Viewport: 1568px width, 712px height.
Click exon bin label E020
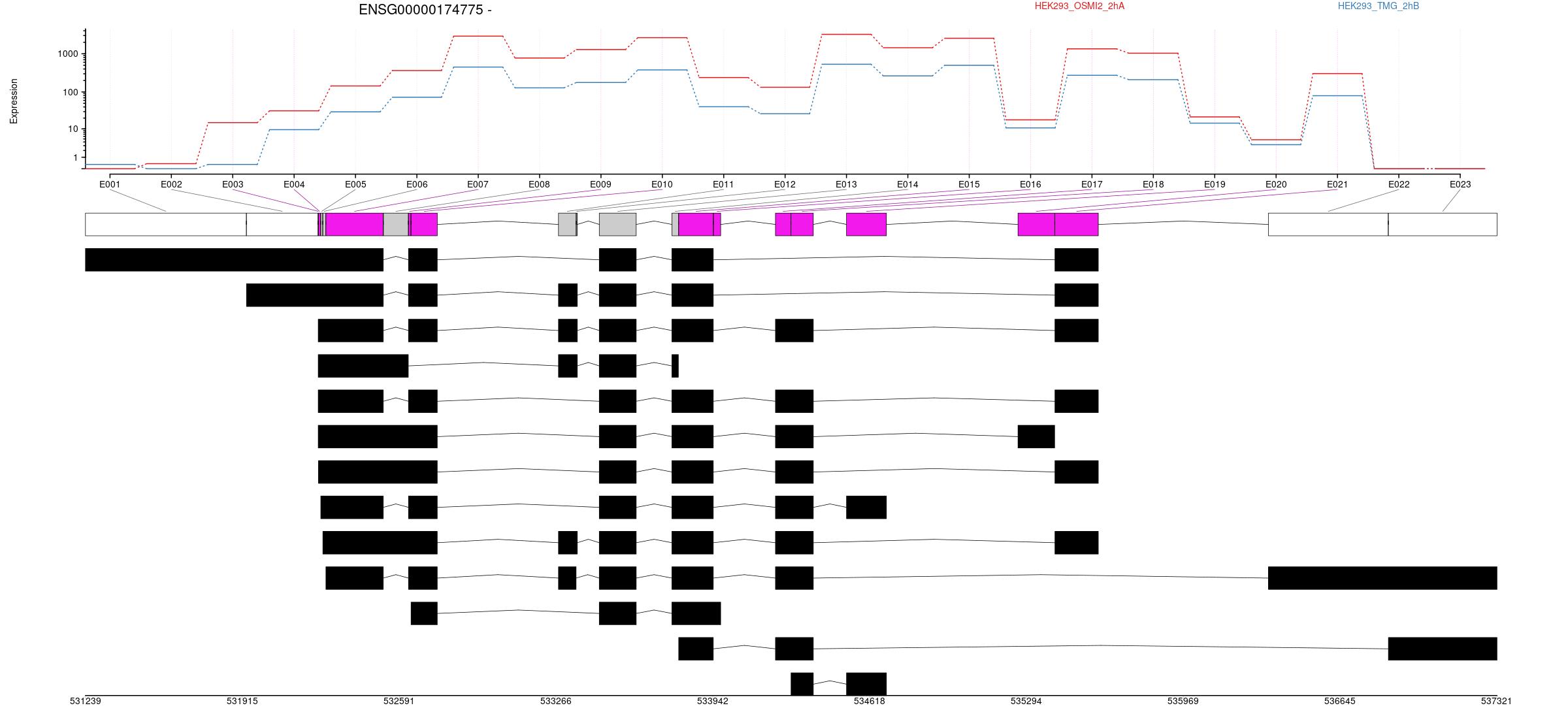tap(1276, 184)
